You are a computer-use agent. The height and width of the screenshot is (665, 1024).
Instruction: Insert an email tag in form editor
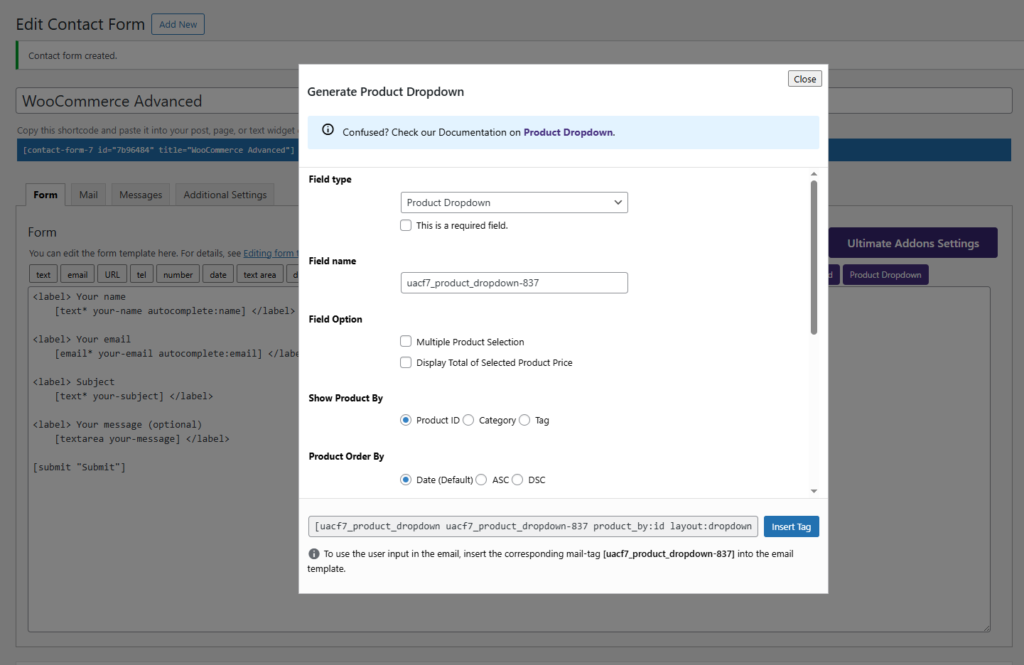click(77, 275)
